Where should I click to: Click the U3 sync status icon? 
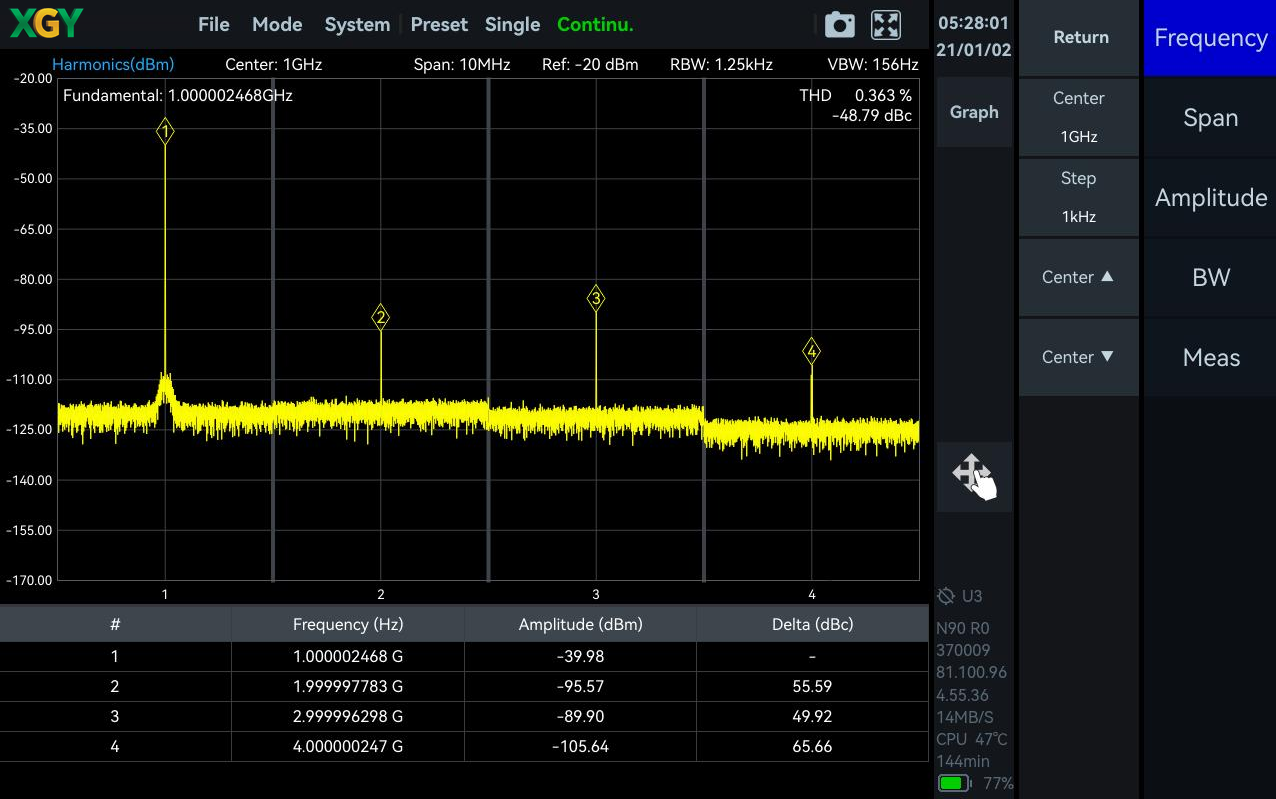(x=946, y=596)
